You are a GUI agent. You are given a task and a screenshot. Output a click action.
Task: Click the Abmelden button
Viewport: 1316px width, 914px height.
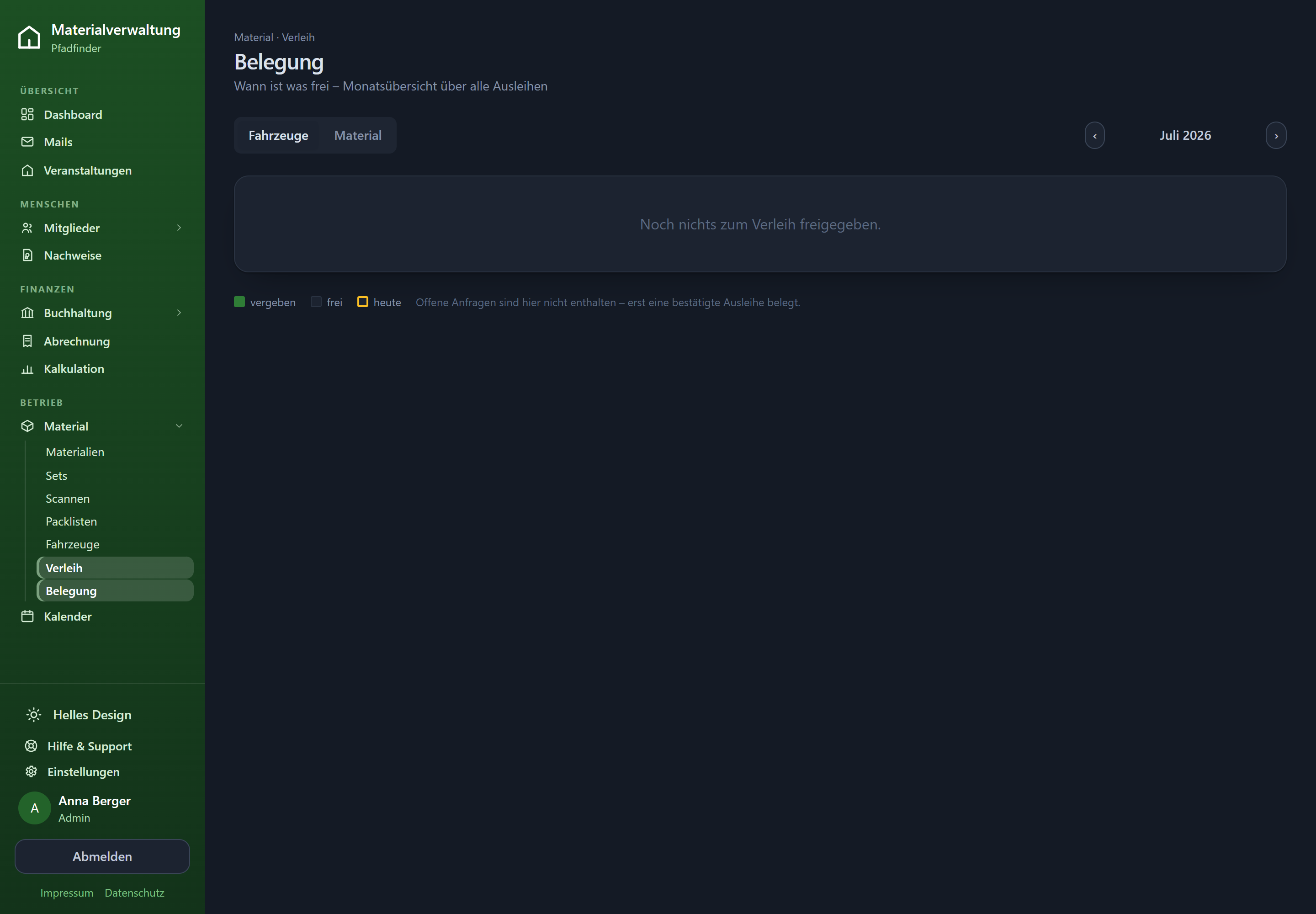pos(102,857)
